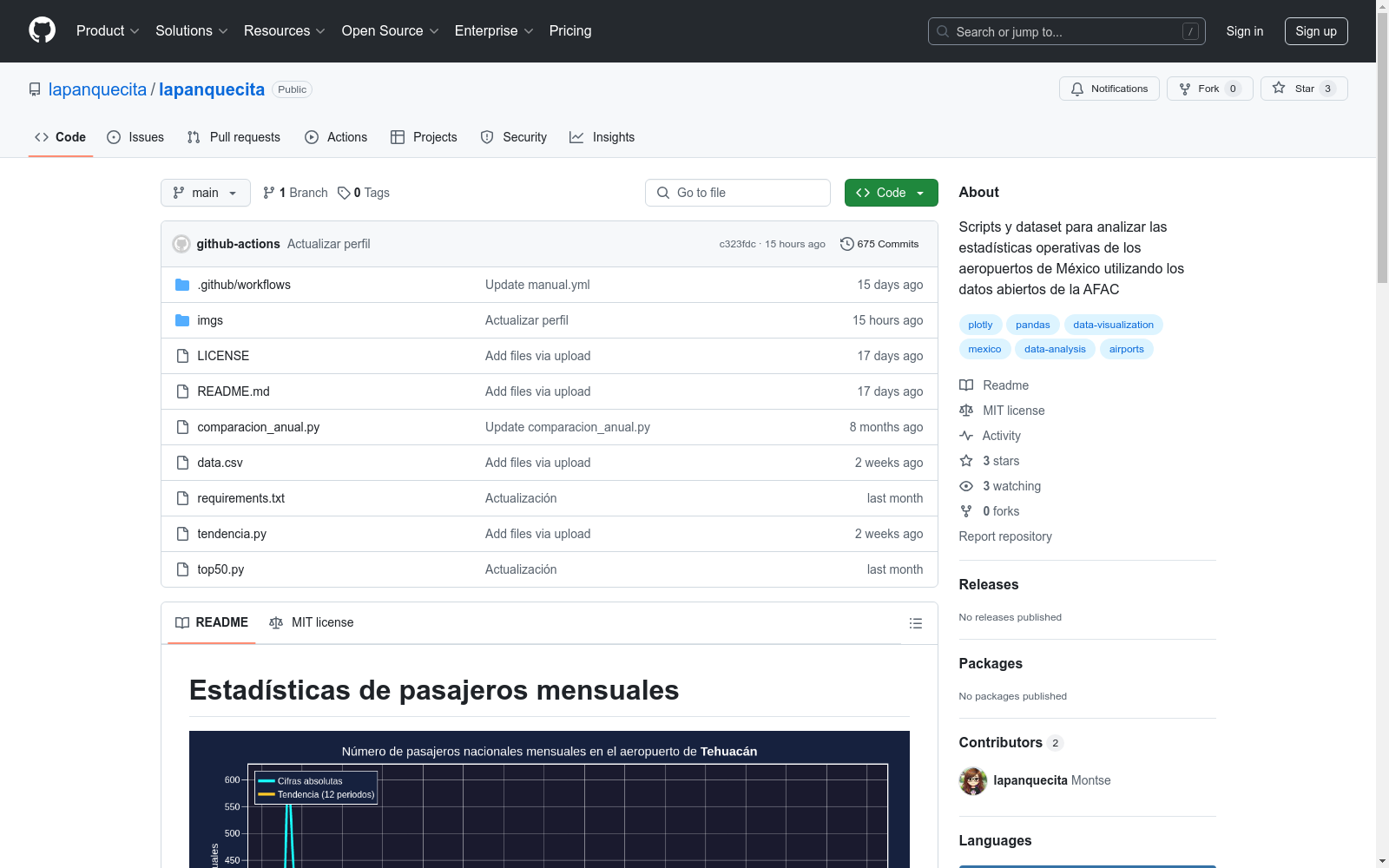Click the repository icon beside lapanquecita
This screenshot has height=868, width=1389.
coord(35,89)
